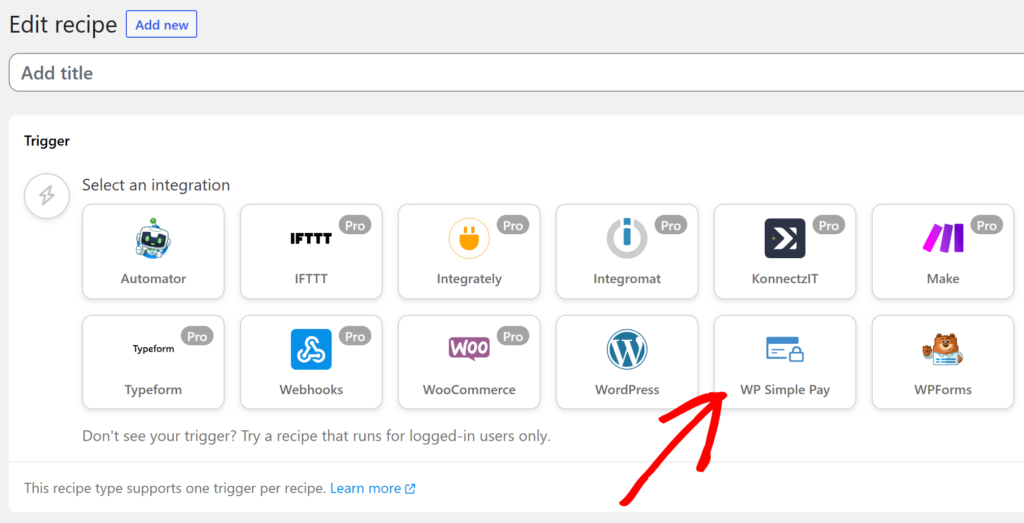Choose the IFTTT integration tile

click(311, 251)
